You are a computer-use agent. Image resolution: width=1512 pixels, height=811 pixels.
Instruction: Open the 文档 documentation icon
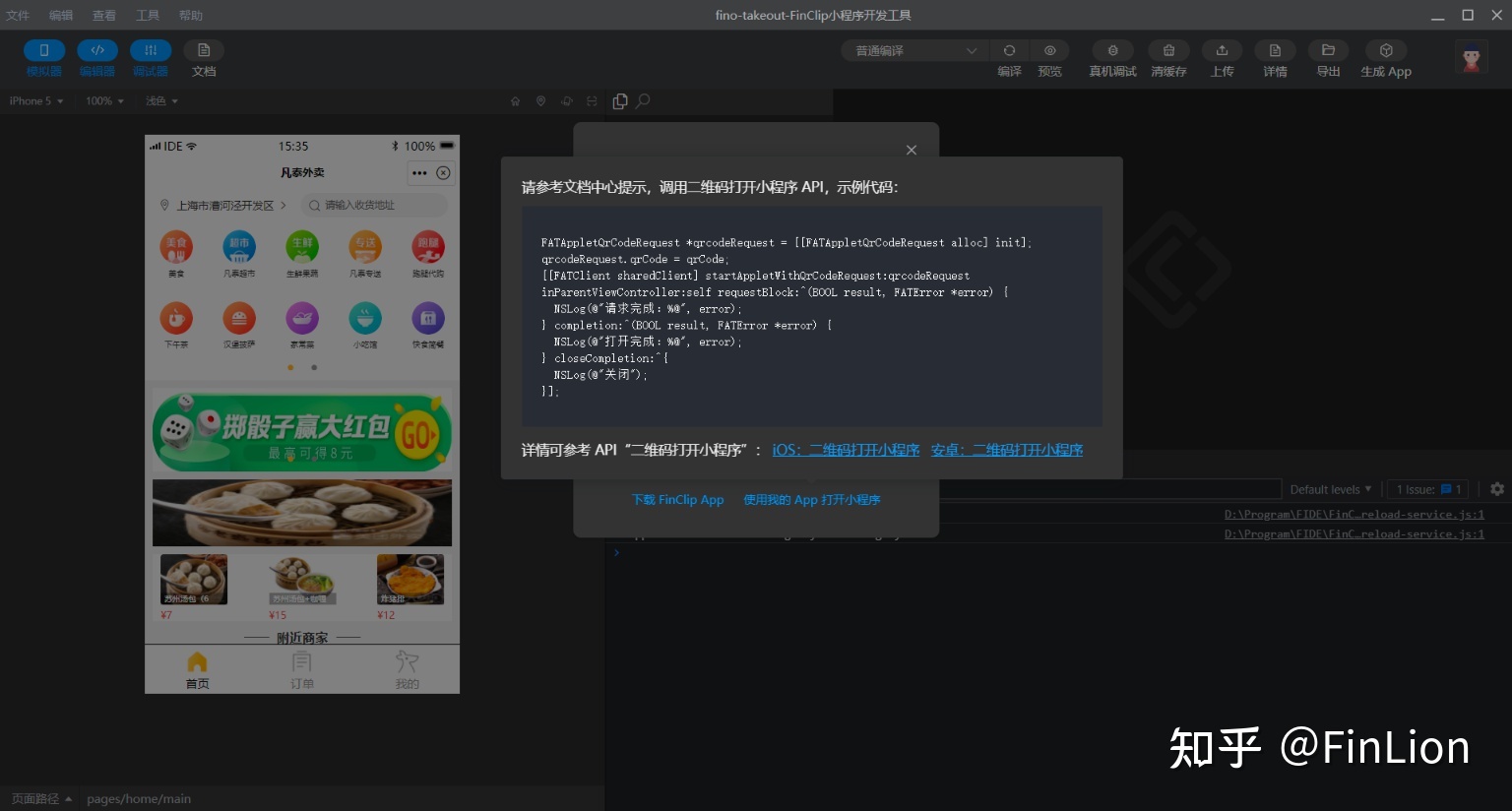click(x=204, y=50)
